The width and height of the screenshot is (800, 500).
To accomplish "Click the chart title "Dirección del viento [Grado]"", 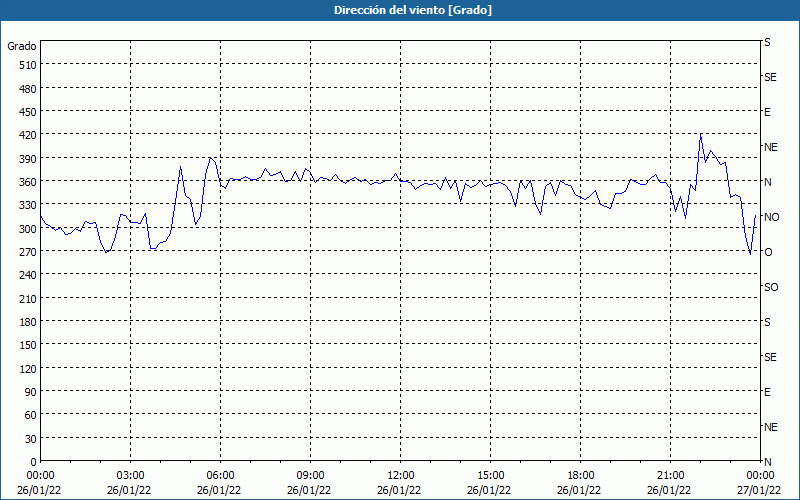I will point(413,10).
